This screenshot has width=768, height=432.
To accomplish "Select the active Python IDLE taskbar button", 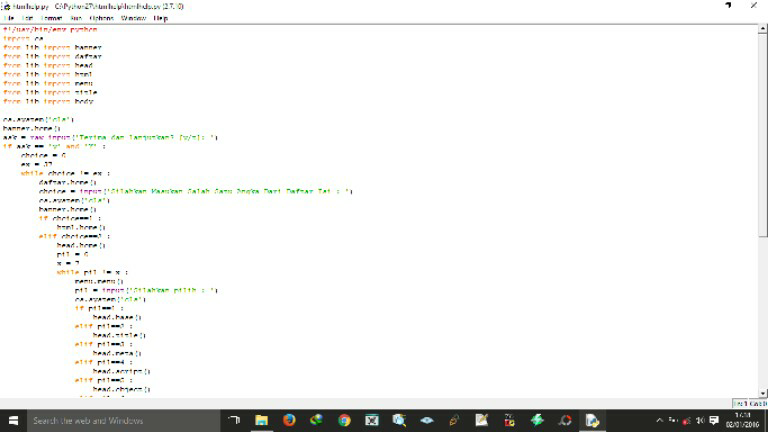I will 592,421.
